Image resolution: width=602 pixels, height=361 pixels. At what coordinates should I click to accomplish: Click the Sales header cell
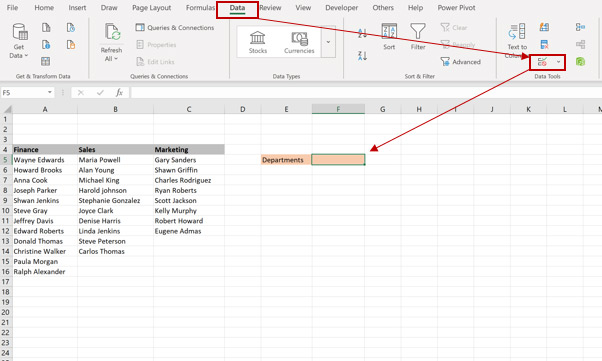coord(115,150)
